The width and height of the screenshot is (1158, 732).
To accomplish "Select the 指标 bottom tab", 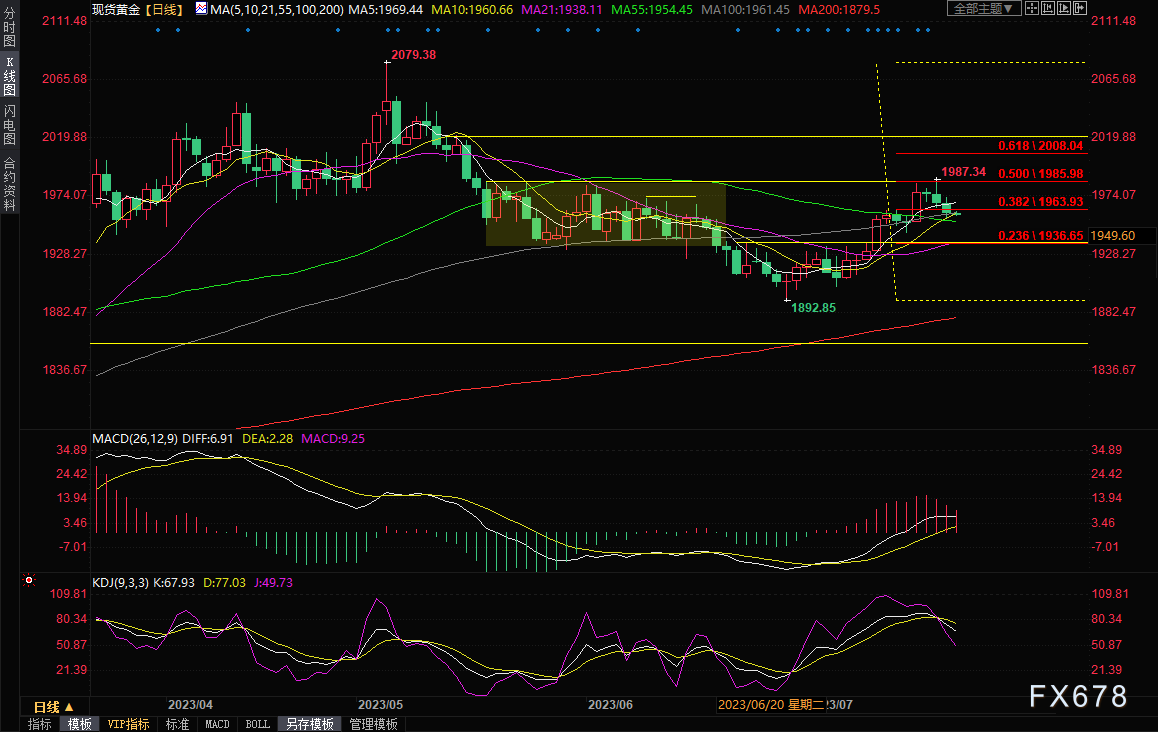I will pos(39,725).
